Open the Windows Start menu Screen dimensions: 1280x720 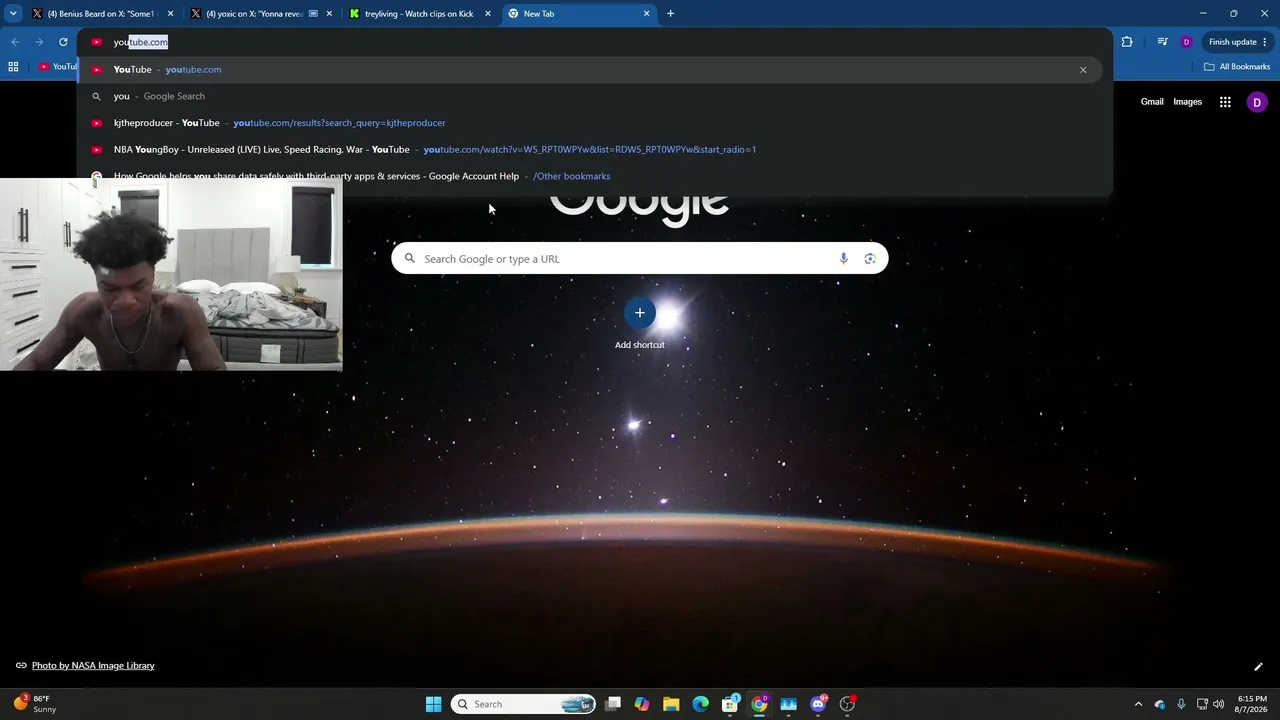click(433, 704)
